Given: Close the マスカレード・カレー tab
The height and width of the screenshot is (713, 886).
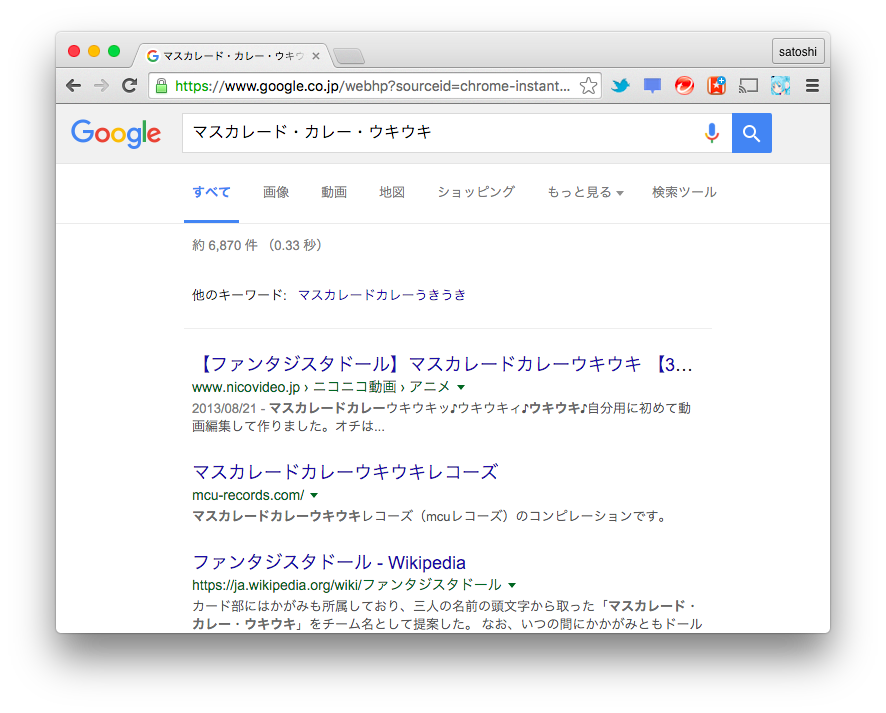Looking at the screenshot, I should 316,56.
